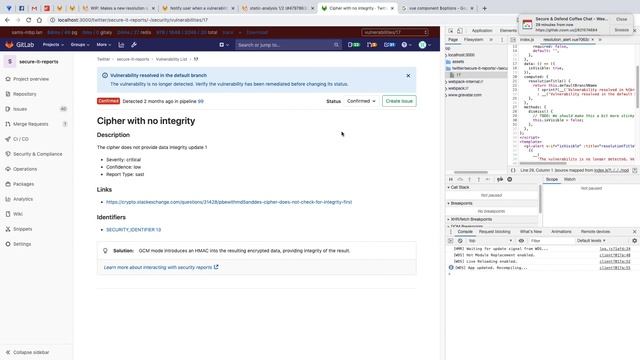
Task: Open the console context top dropdown
Action: (x=490, y=241)
